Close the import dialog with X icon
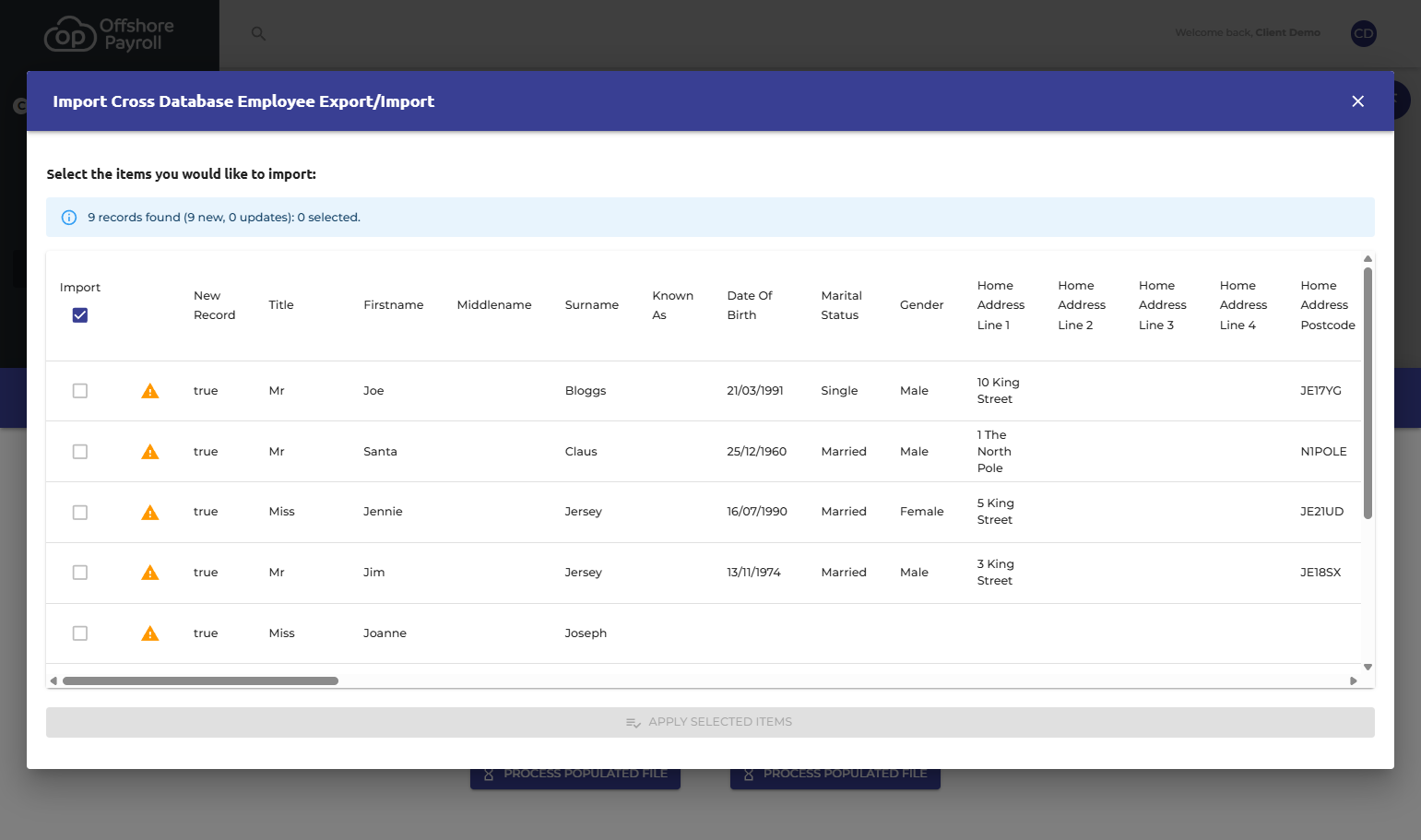 [1357, 101]
